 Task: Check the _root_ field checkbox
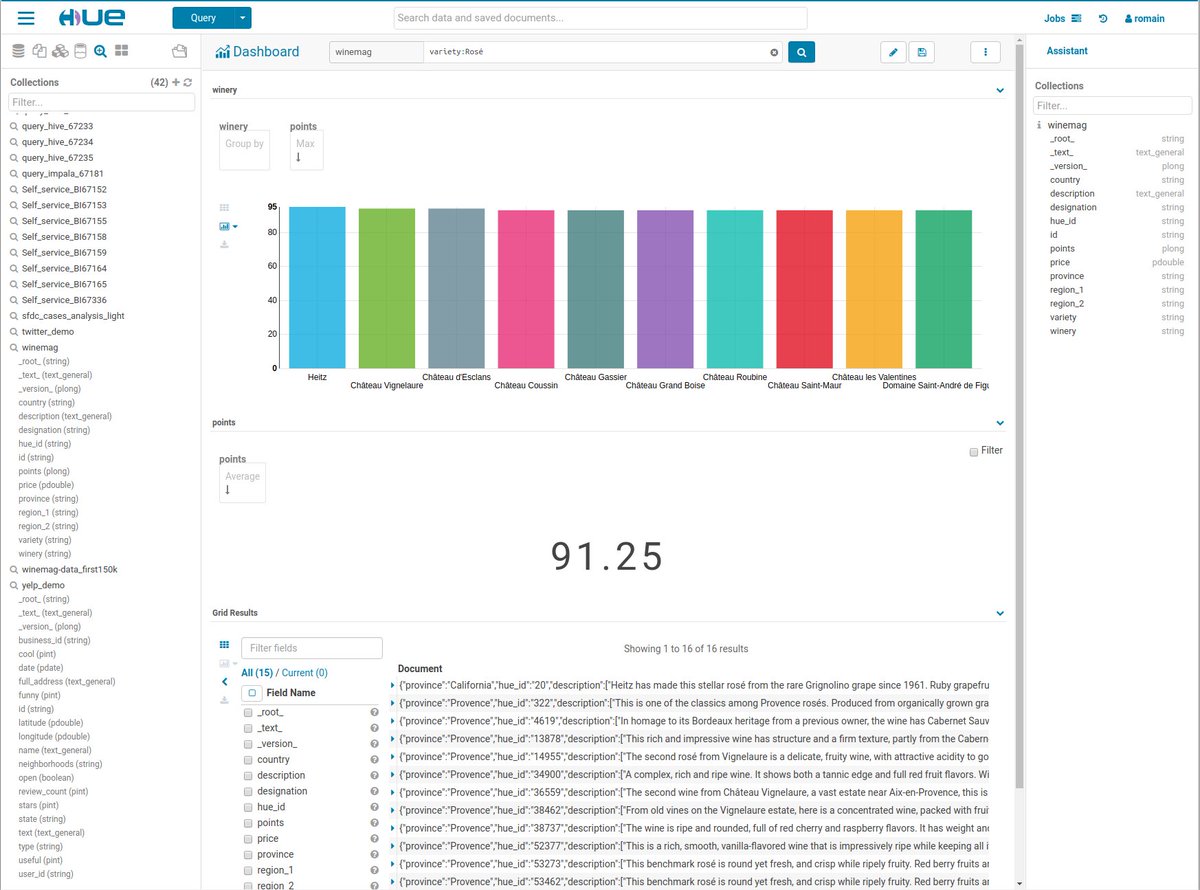[x=248, y=712]
